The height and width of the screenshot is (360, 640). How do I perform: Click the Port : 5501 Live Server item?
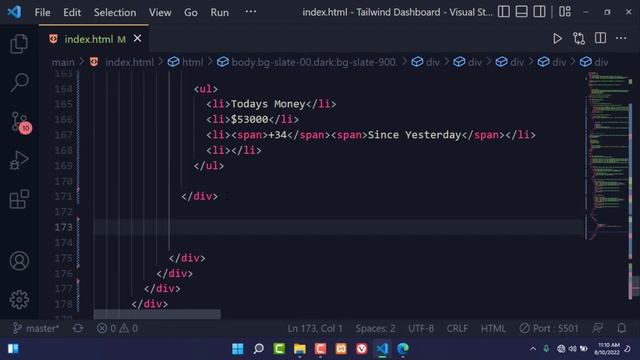549,328
